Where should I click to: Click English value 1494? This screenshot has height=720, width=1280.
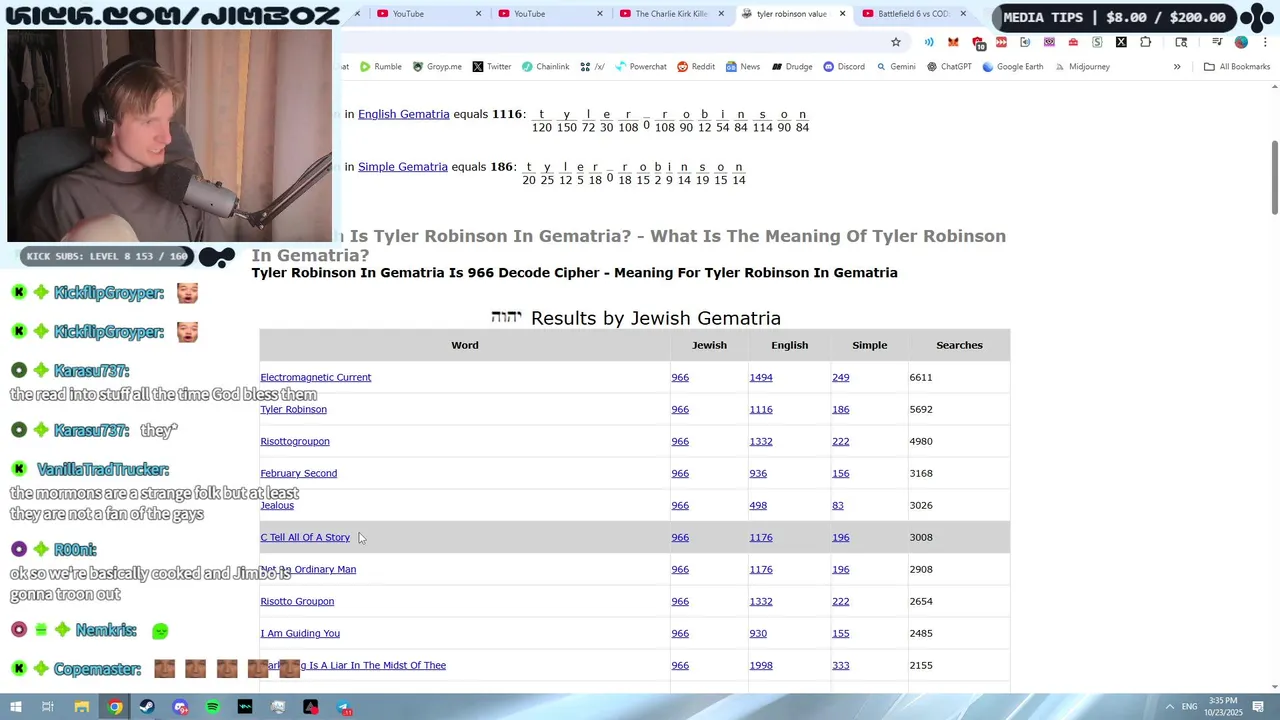[761, 377]
